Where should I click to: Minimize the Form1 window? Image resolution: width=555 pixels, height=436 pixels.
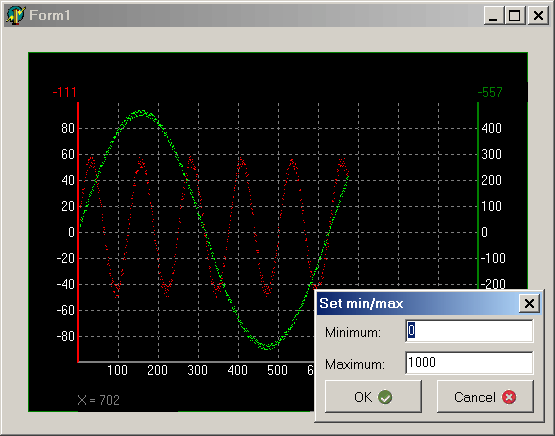tap(493, 15)
